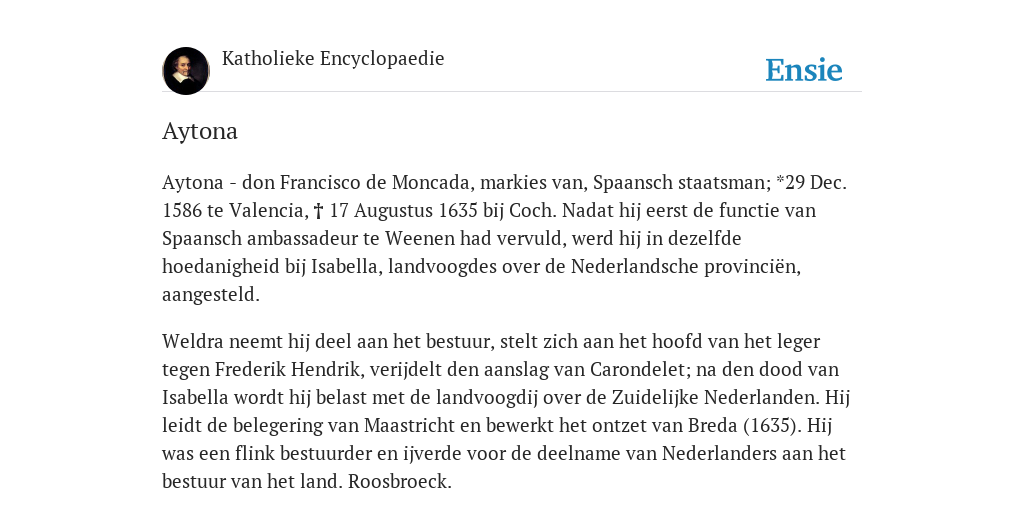Click the round portrait avatar image
This screenshot has height=512, width=1024.
[x=186, y=71]
